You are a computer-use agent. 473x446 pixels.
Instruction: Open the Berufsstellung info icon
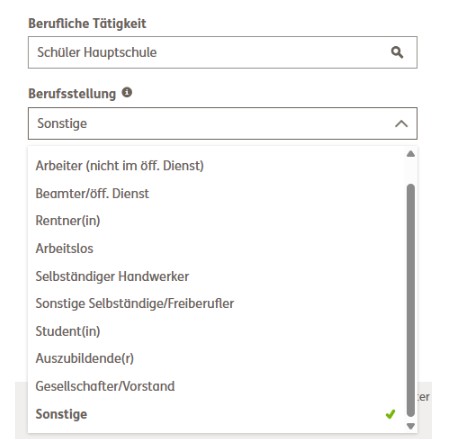click(127, 92)
